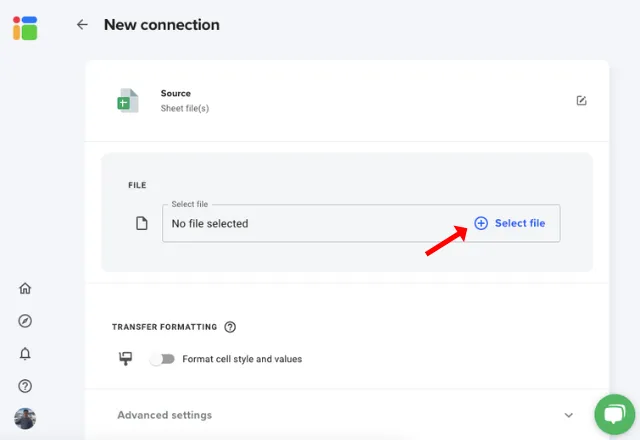This screenshot has width=640, height=440.
Task: Click the plus circle beside Select file
Action: [x=481, y=223]
